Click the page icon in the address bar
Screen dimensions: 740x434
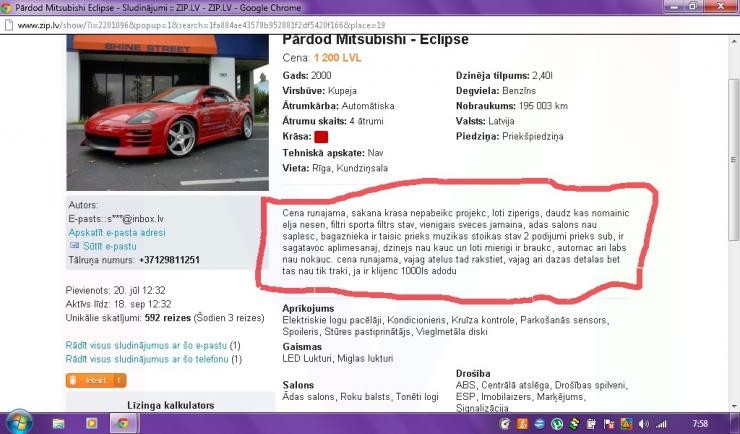(x=9, y=24)
